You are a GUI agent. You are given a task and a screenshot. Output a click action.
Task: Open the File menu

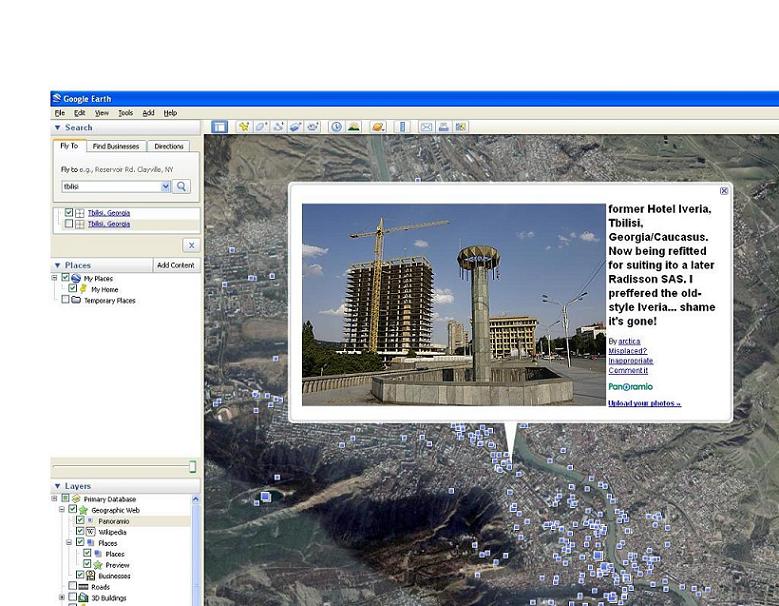[60, 113]
